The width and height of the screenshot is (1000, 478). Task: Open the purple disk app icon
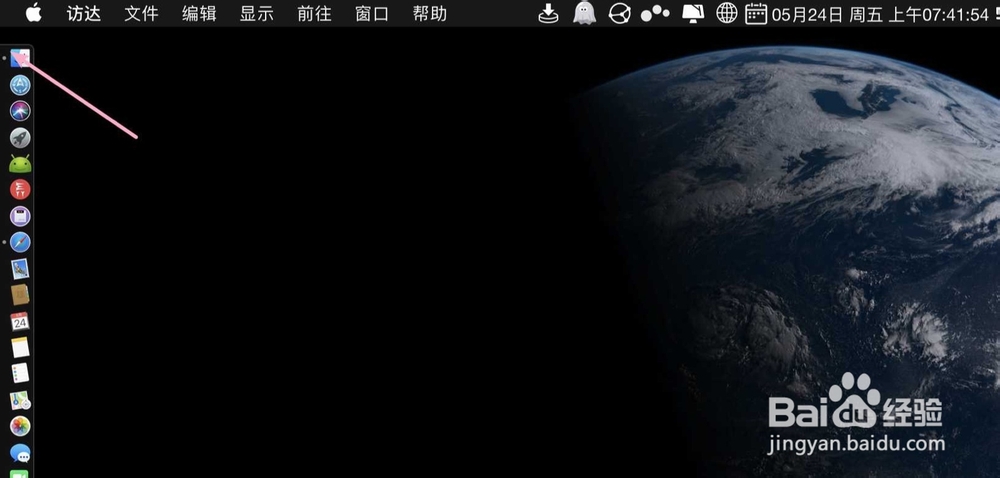coord(20,217)
